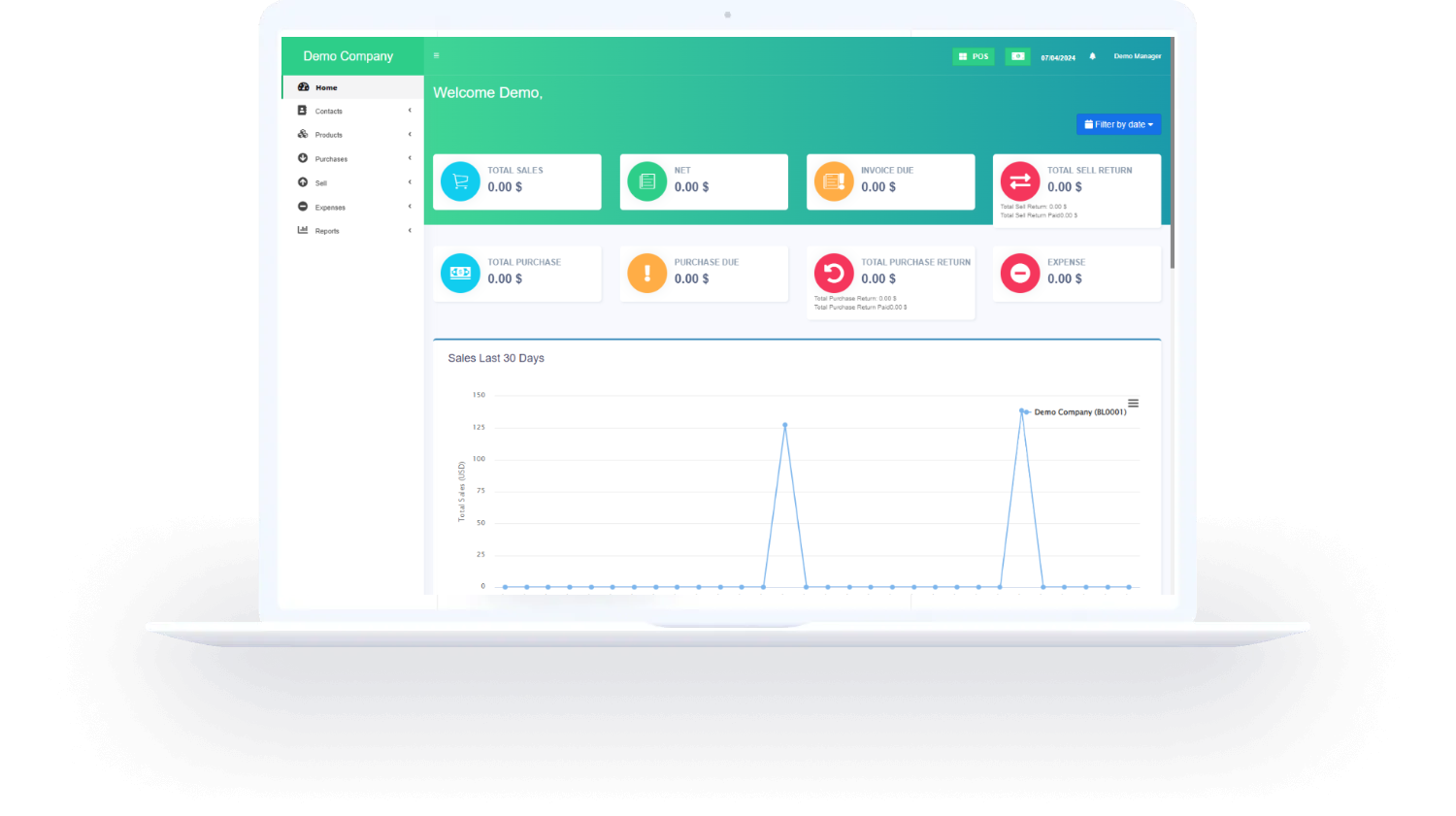1456x816 pixels.
Task: Expand the Contacts sidebar section
Action: [x=409, y=111]
